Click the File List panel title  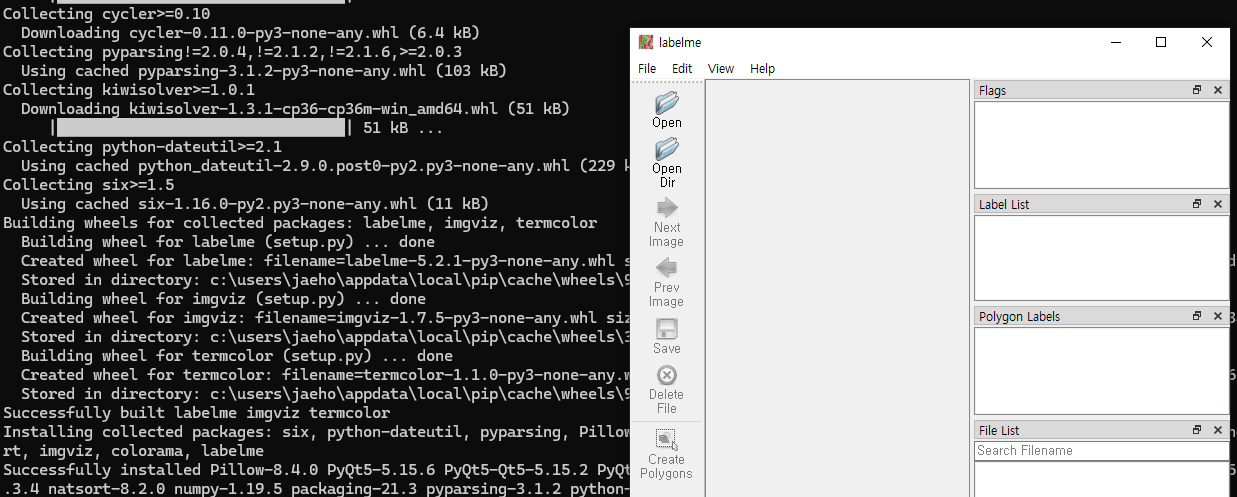point(999,430)
